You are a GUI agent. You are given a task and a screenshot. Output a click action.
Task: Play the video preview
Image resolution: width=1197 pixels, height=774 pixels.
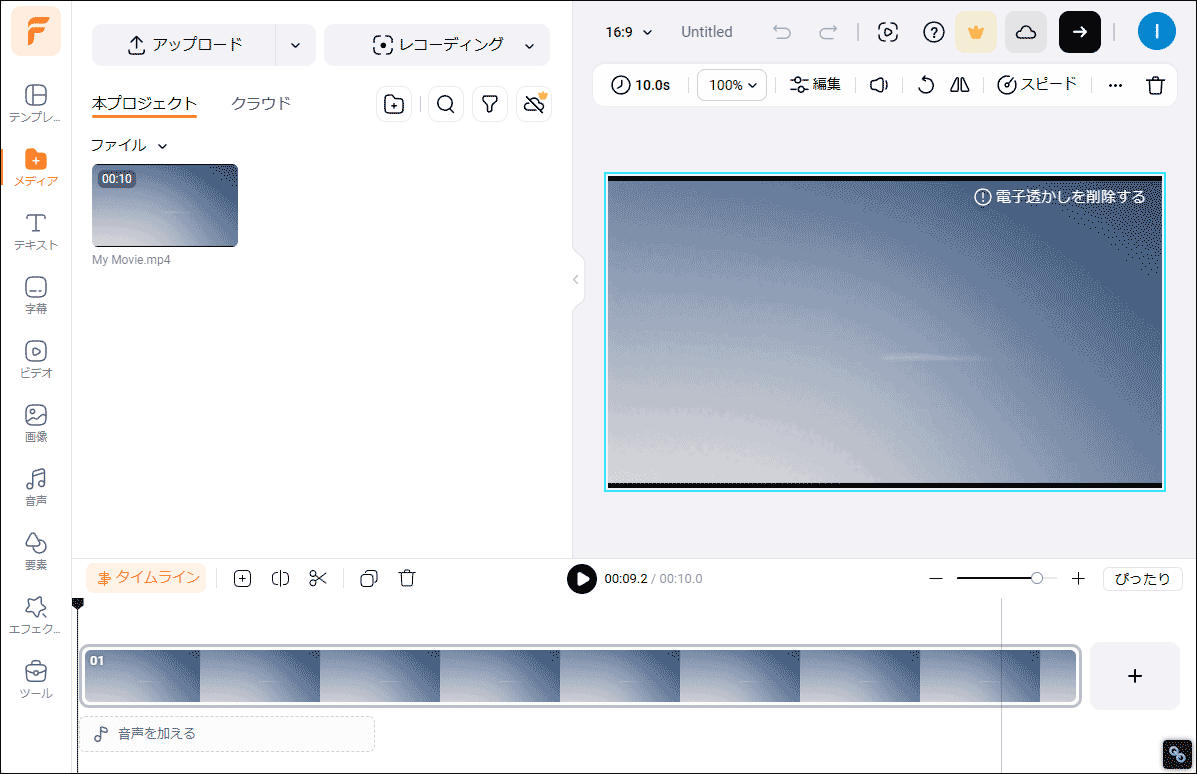(x=582, y=579)
